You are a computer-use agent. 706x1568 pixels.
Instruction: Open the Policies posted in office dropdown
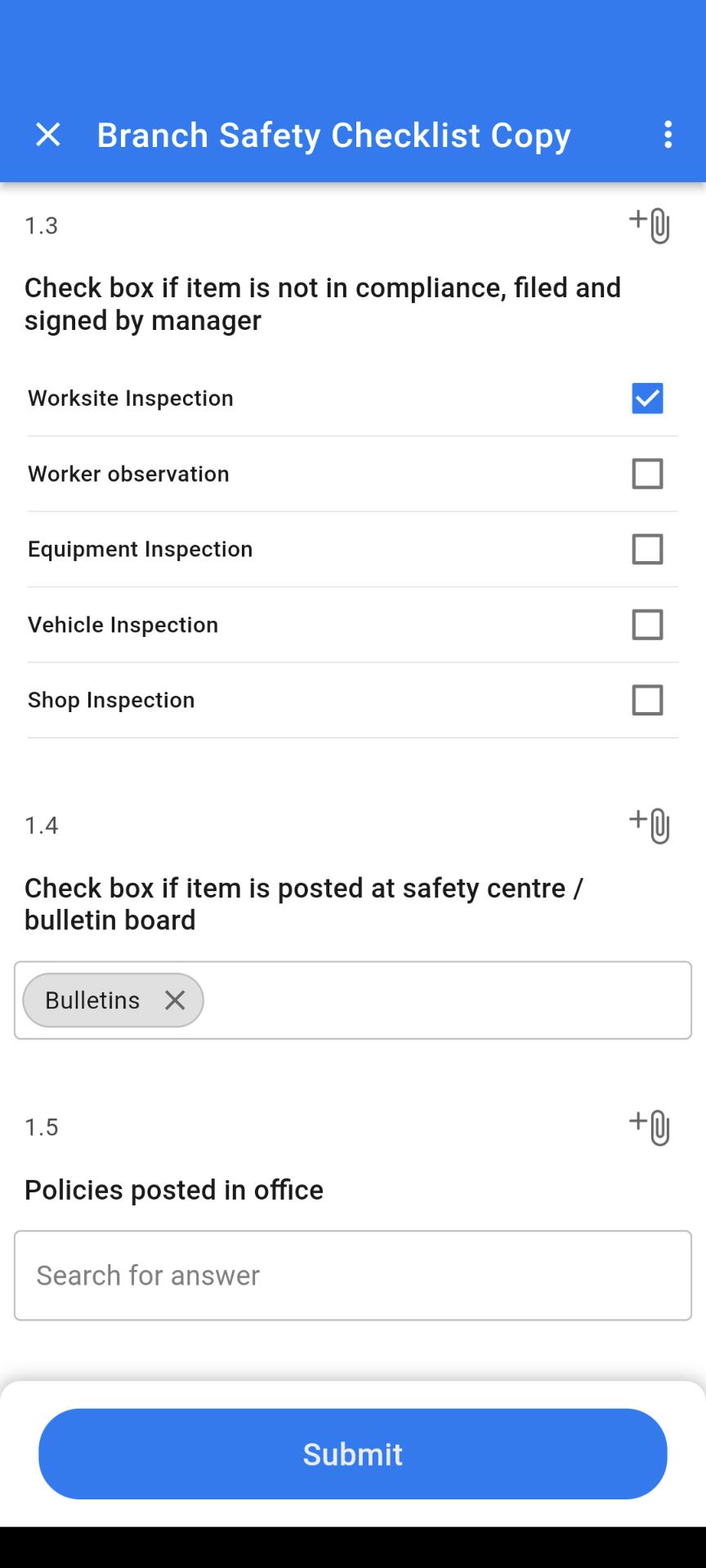(353, 1276)
